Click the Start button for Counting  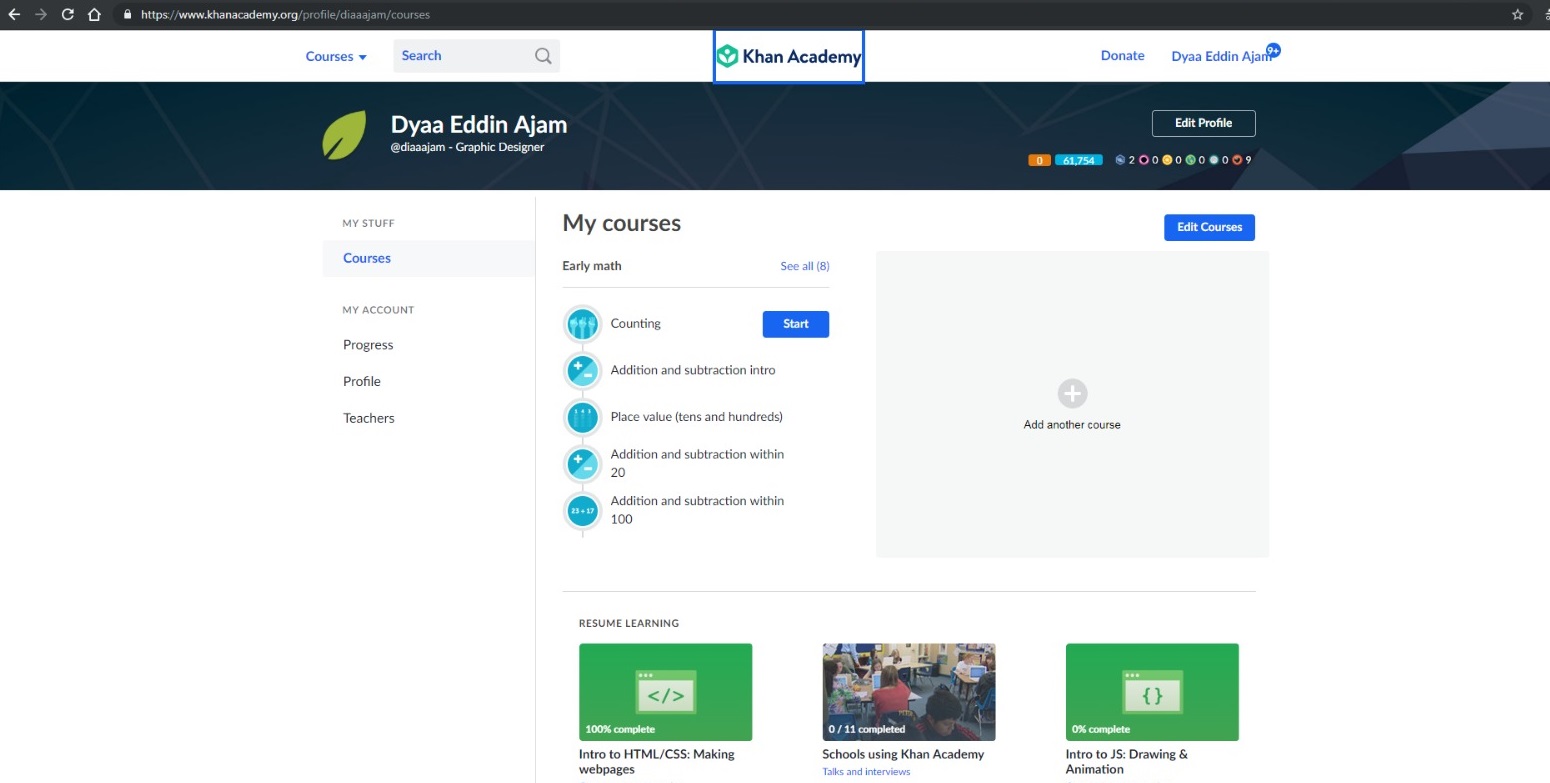[796, 324]
